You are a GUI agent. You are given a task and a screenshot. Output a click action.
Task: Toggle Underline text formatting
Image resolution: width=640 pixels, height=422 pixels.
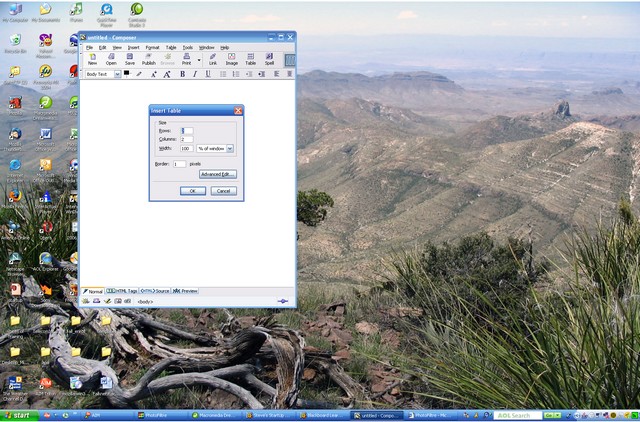click(208, 74)
